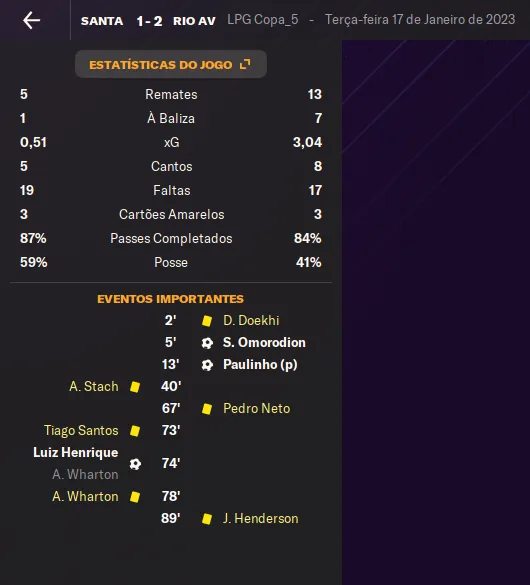Click A. Stach's yellow card icon
The width and height of the screenshot is (530, 585).
[x=135, y=387]
